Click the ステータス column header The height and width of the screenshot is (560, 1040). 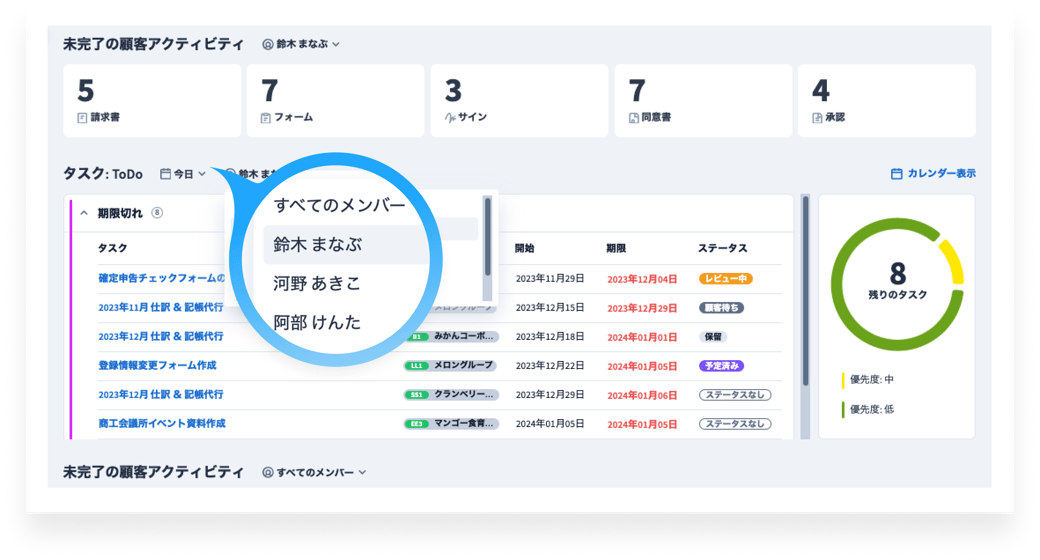point(722,248)
